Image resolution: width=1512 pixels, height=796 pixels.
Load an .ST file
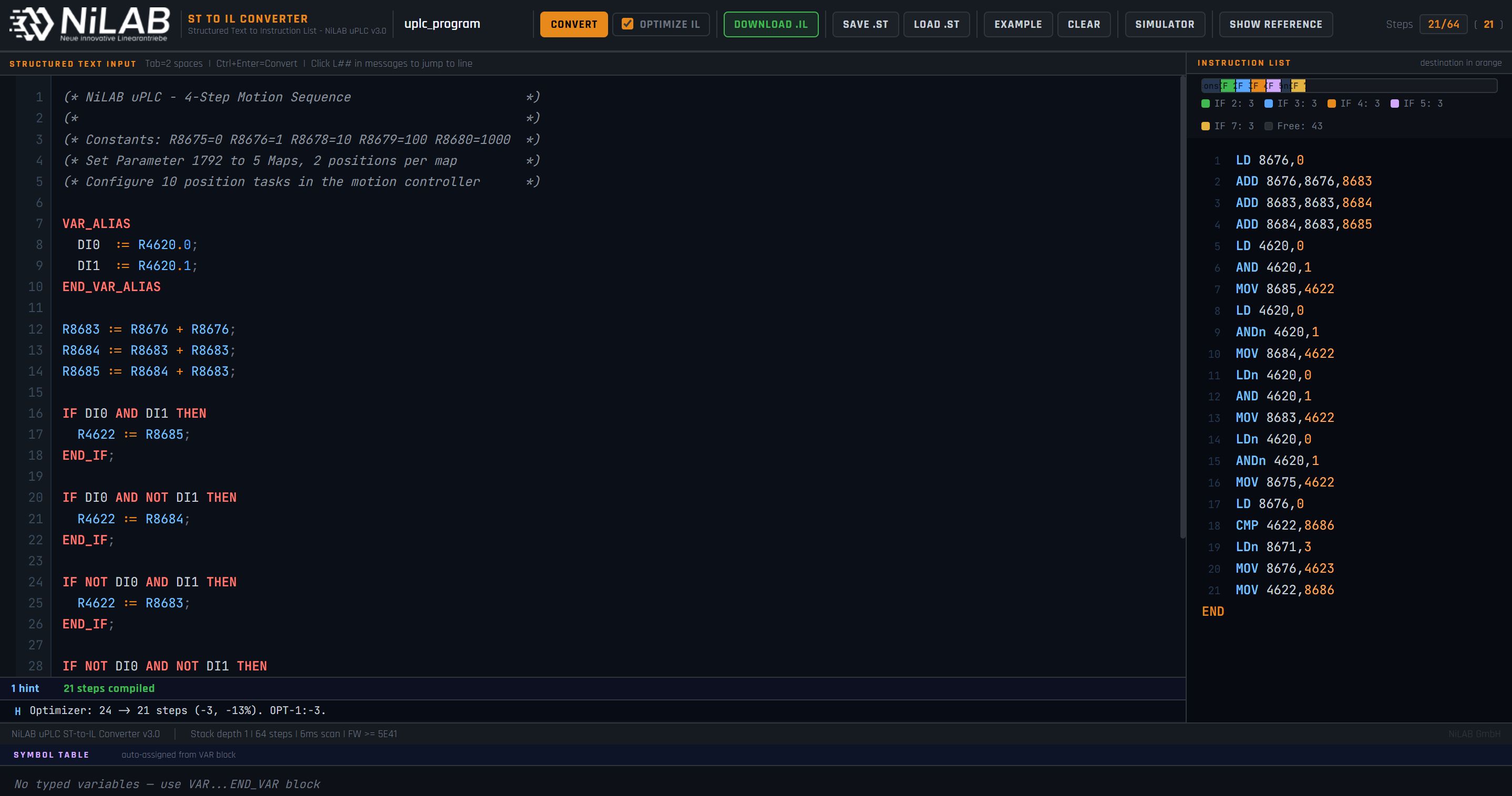coord(935,24)
